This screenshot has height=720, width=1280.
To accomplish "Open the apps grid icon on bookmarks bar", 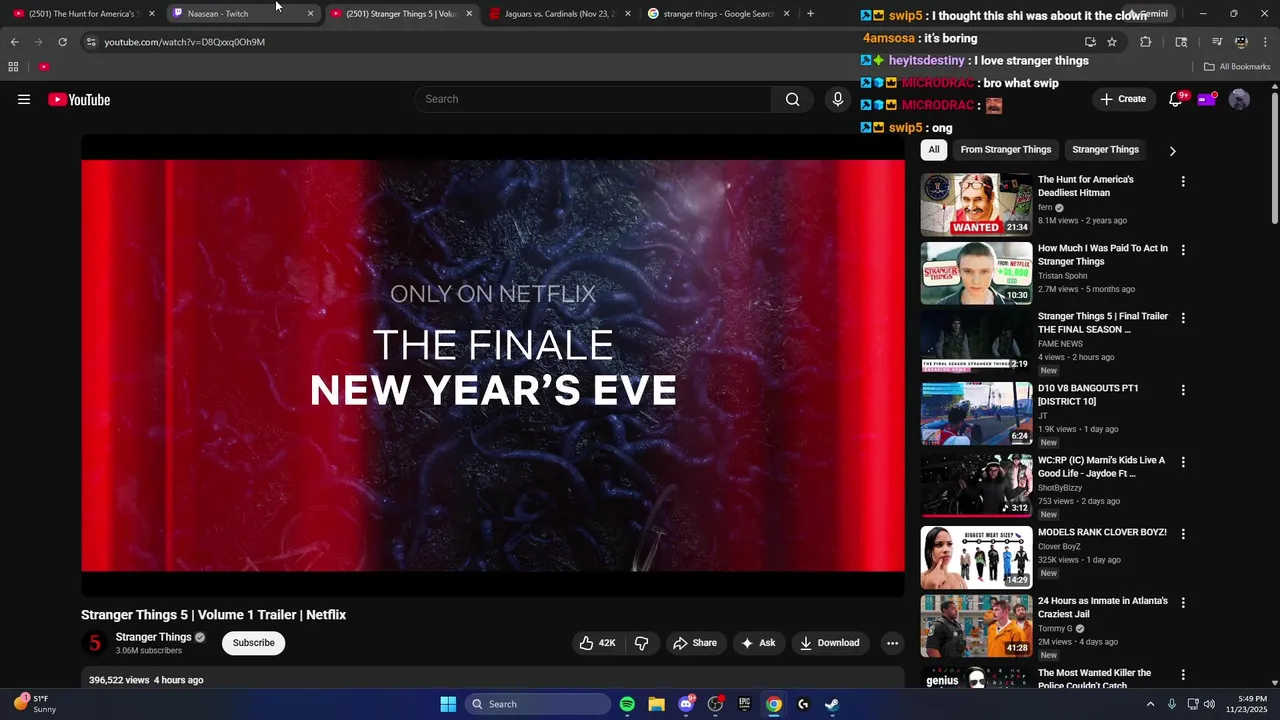I will point(13,67).
